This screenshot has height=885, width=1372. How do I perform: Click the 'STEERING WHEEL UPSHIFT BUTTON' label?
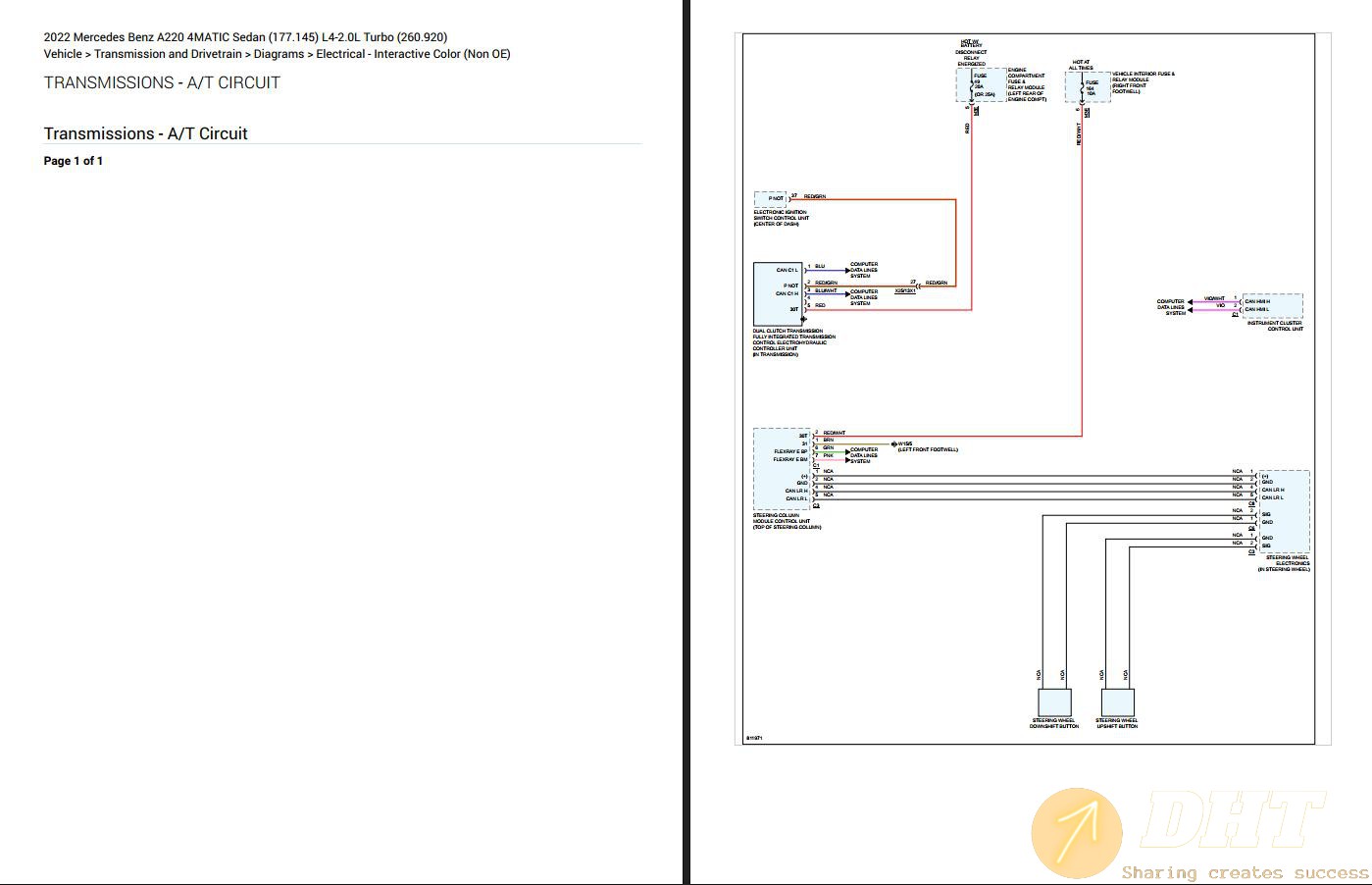[x=1117, y=723]
